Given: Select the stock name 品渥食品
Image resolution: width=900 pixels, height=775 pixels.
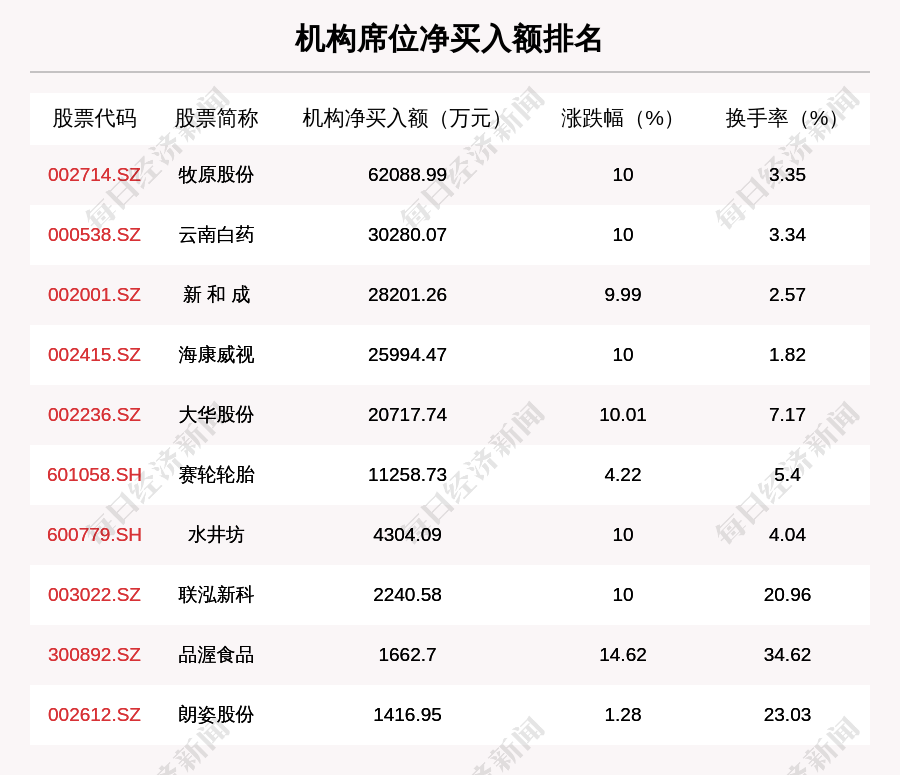Looking at the screenshot, I should tap(216, 654).
